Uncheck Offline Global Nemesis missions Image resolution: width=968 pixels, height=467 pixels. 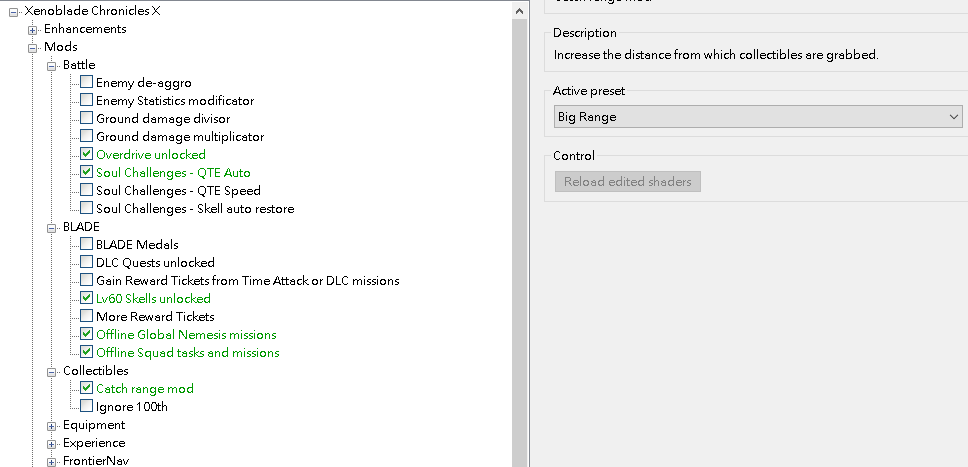click(86, 334)
